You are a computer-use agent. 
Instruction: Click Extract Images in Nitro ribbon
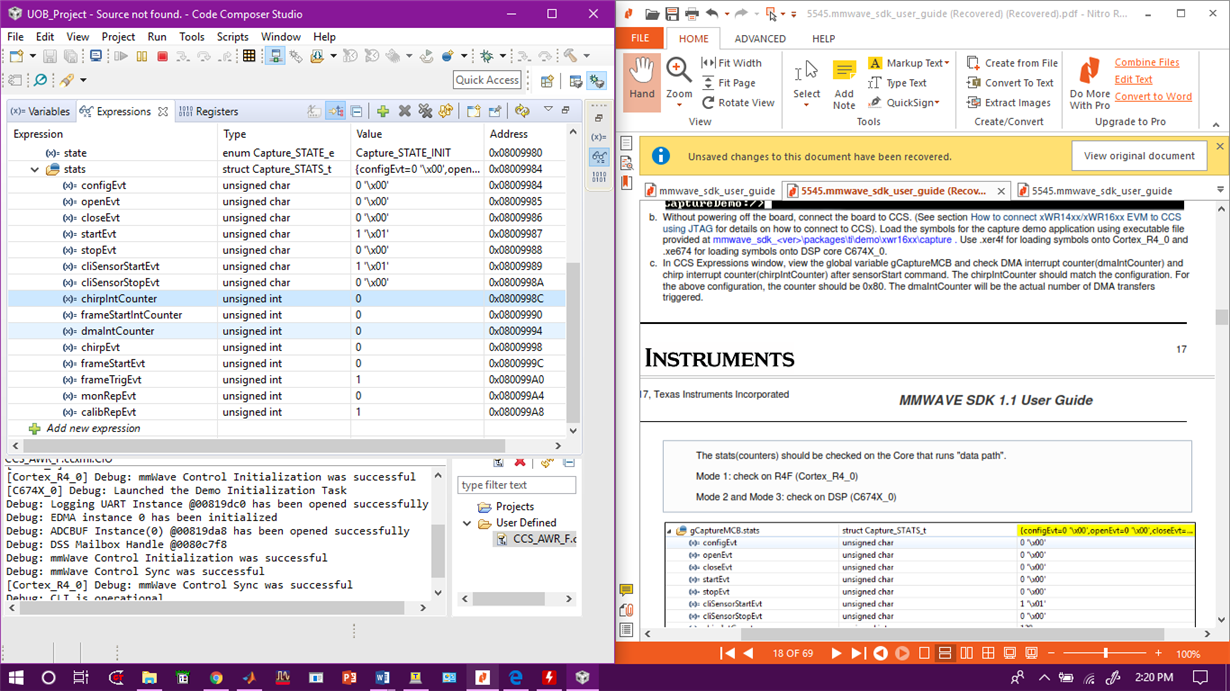1009,102
